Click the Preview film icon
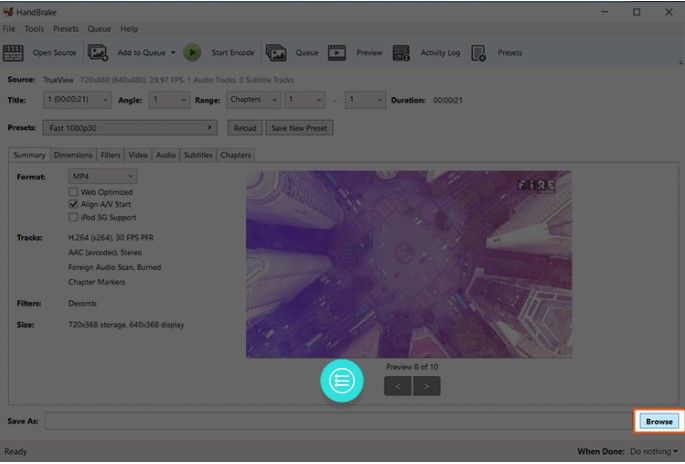685x464 pixels. pyautogui.click(x=337, y=52)
